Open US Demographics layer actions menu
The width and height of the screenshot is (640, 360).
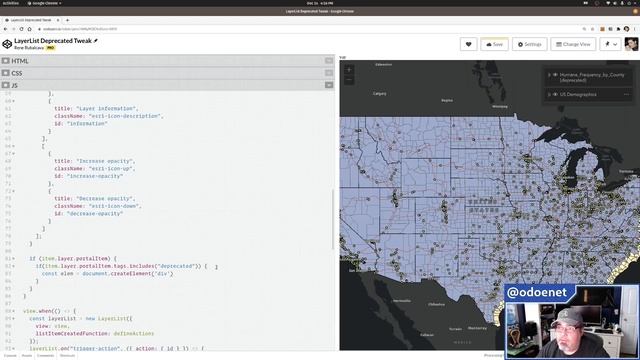pyautogui.click(x=627, y=94)
